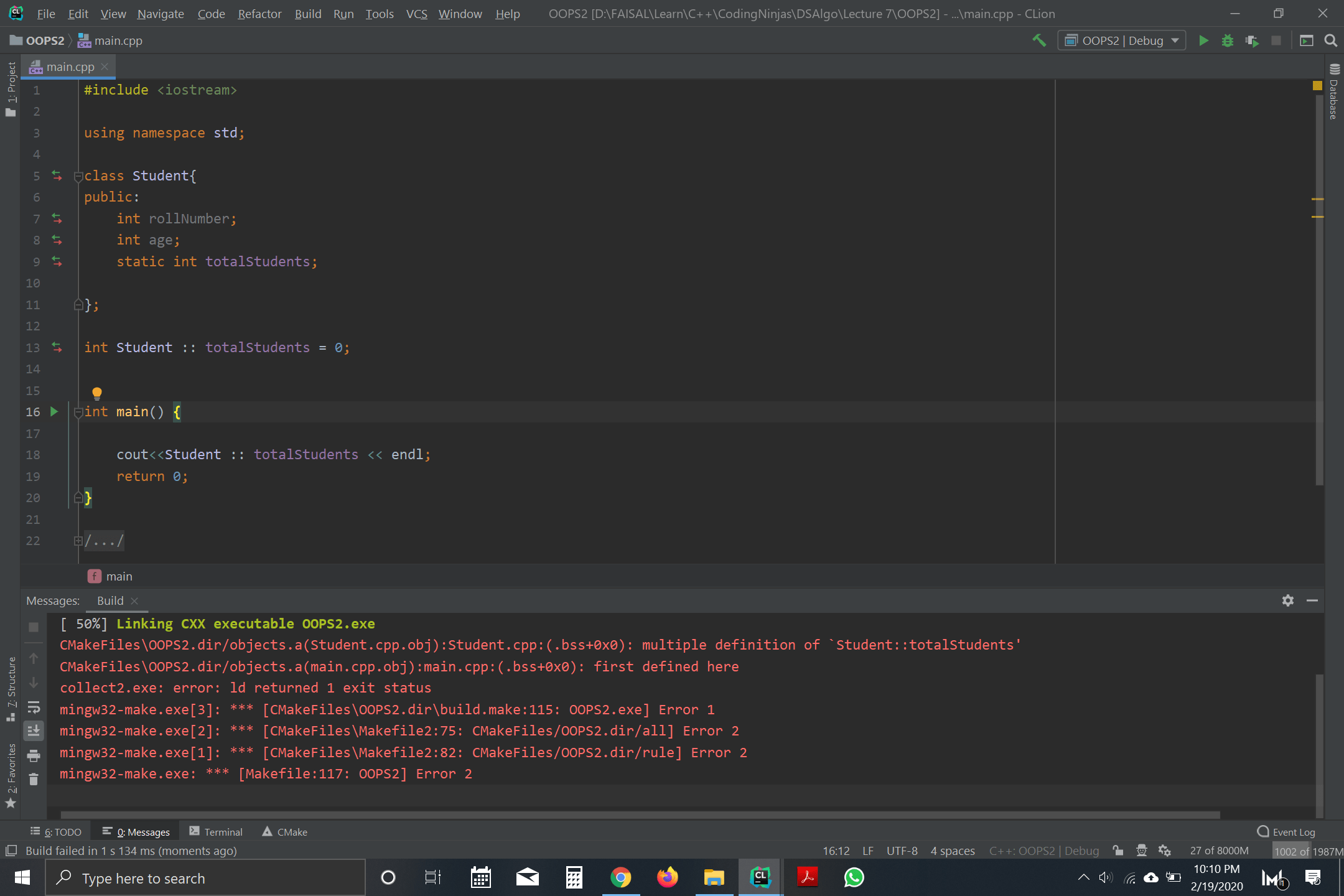Open the Refactor menu
The width and height of the screenshot is (1344, 896).
click(259, 14)
